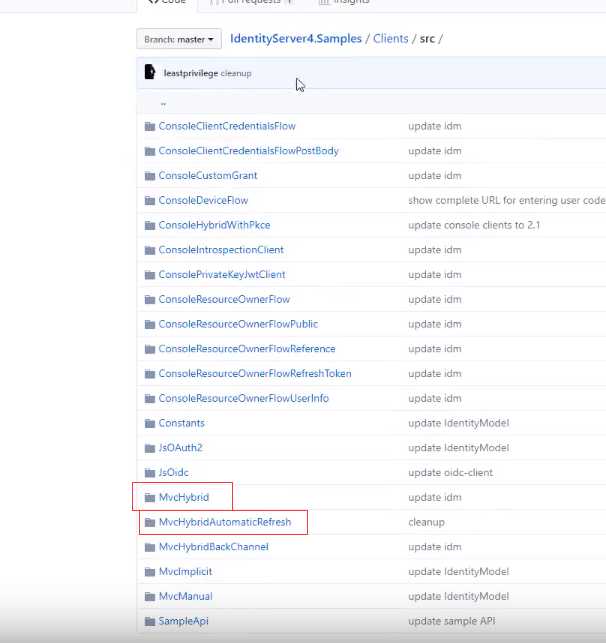606x643 pixels.
Task: Open the leastprivilege author link
Action: [191, 73]
